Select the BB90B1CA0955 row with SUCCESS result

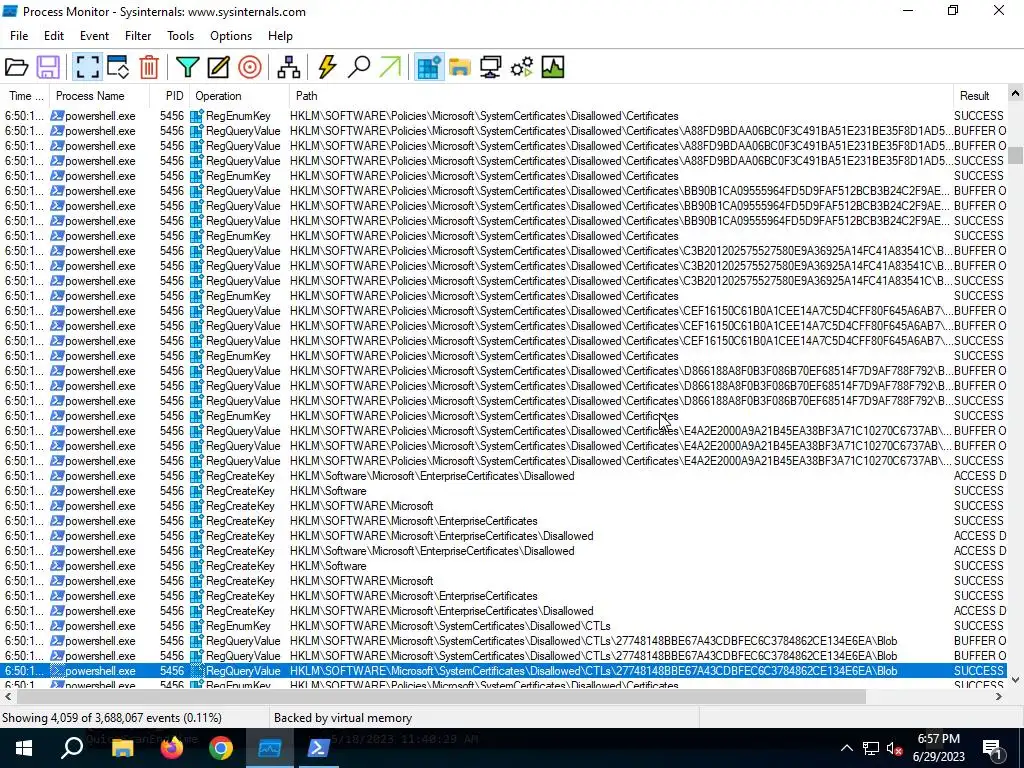[504, 221]
